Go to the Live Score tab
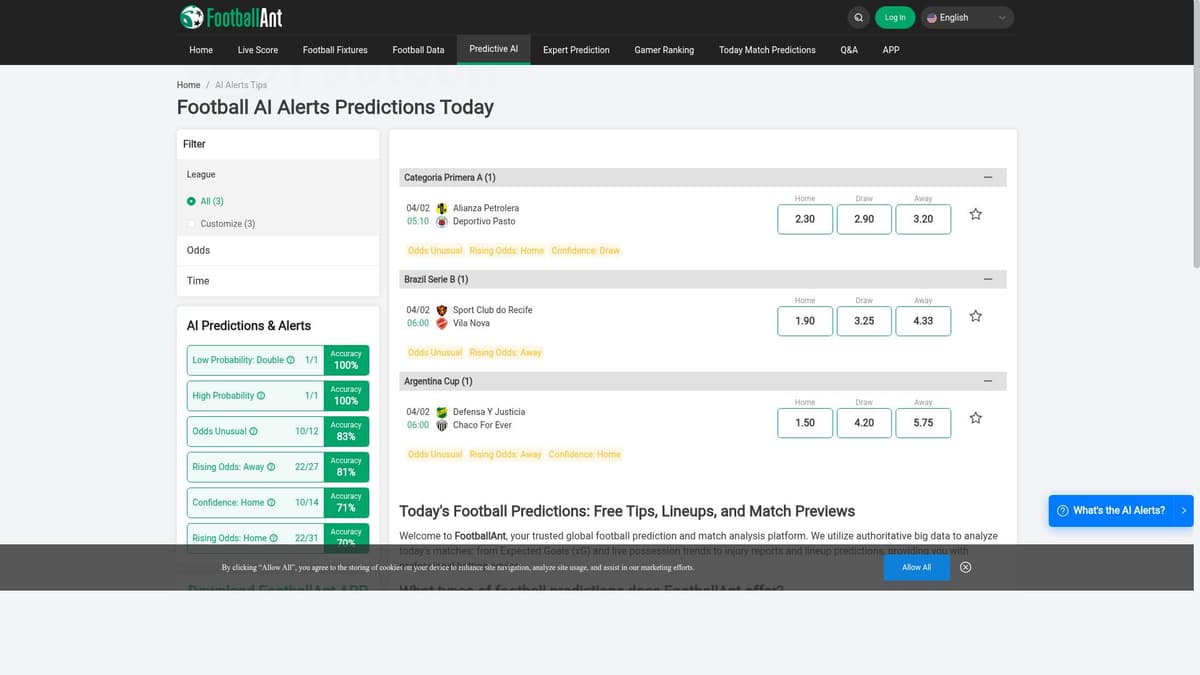This screenshot has height=675, width=1200. pos(258,50)
